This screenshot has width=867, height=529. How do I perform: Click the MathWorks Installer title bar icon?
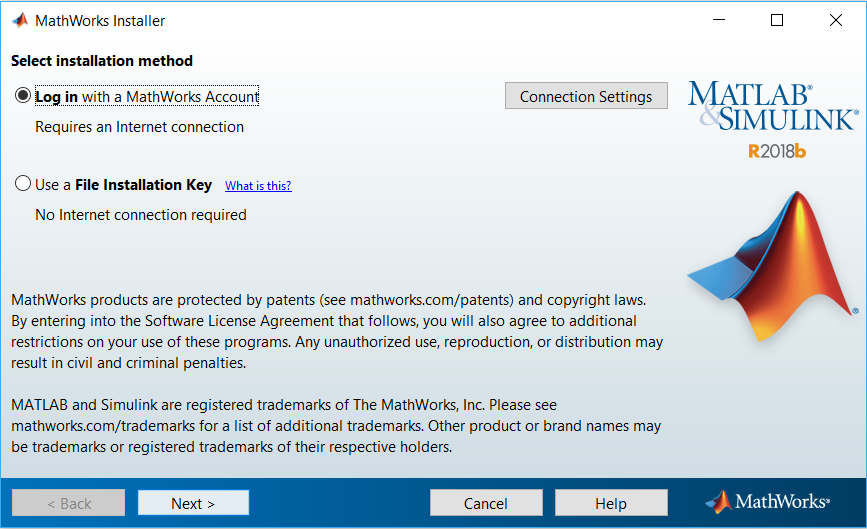(20, 20)
